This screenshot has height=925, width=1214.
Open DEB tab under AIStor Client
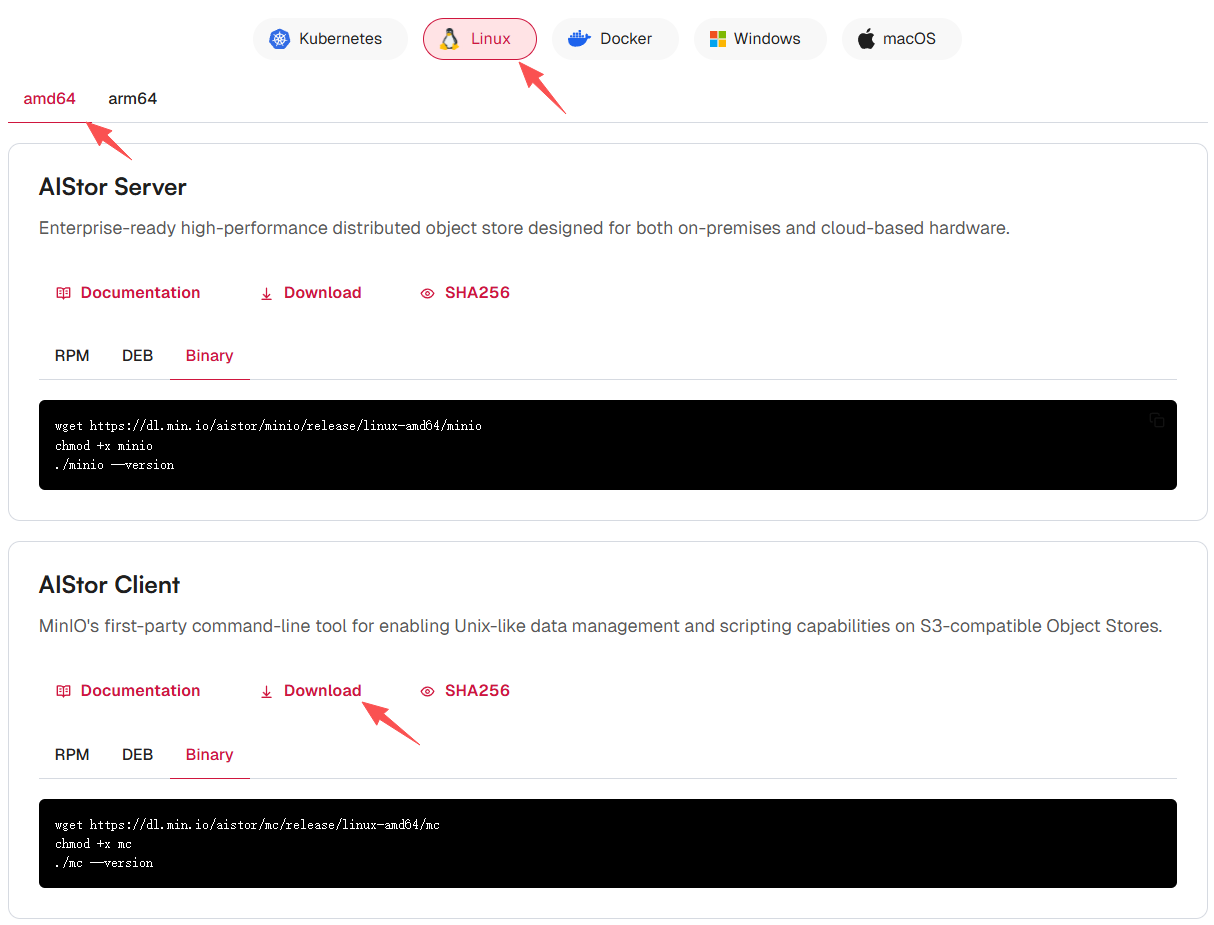click(137, 755)
